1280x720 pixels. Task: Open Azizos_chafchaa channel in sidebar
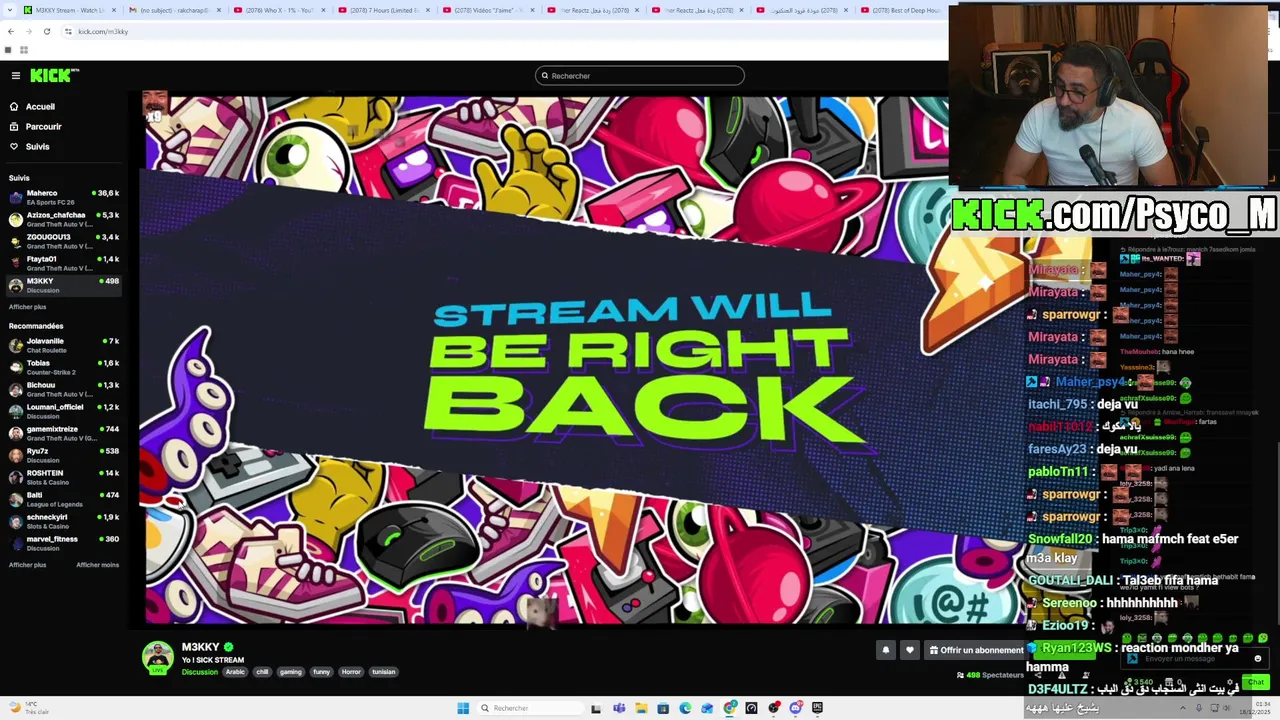(64, 219)
